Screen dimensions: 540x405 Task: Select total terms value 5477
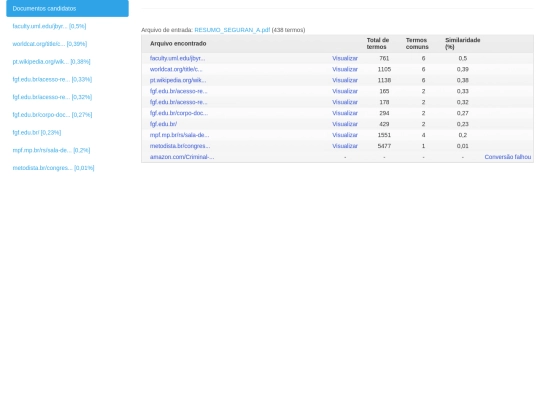coord(384,146)
